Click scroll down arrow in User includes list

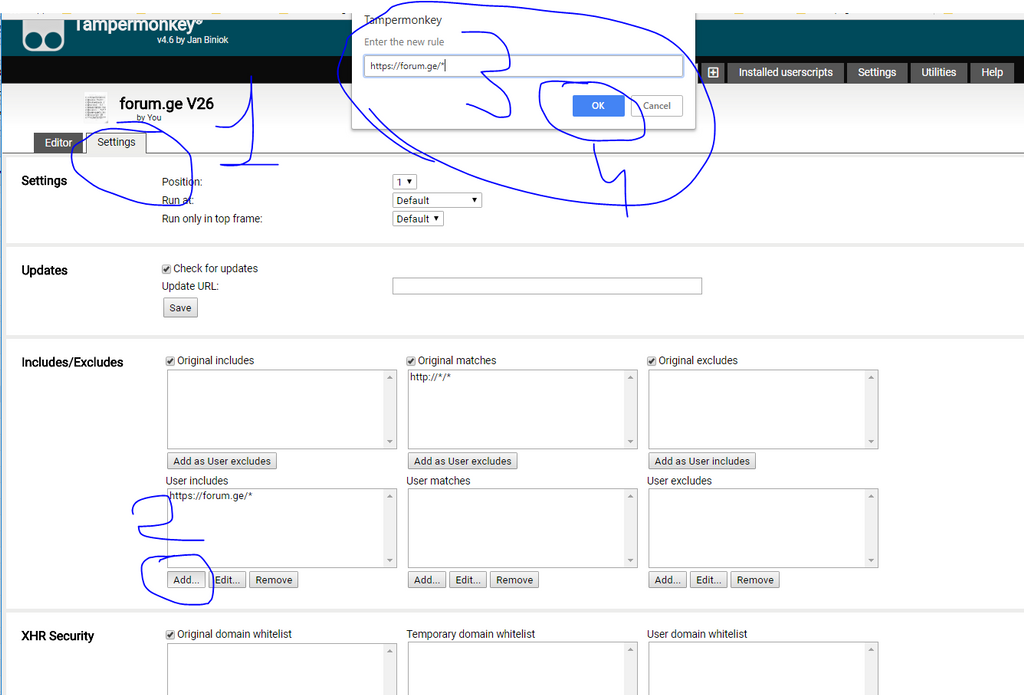tap(390, 560)
